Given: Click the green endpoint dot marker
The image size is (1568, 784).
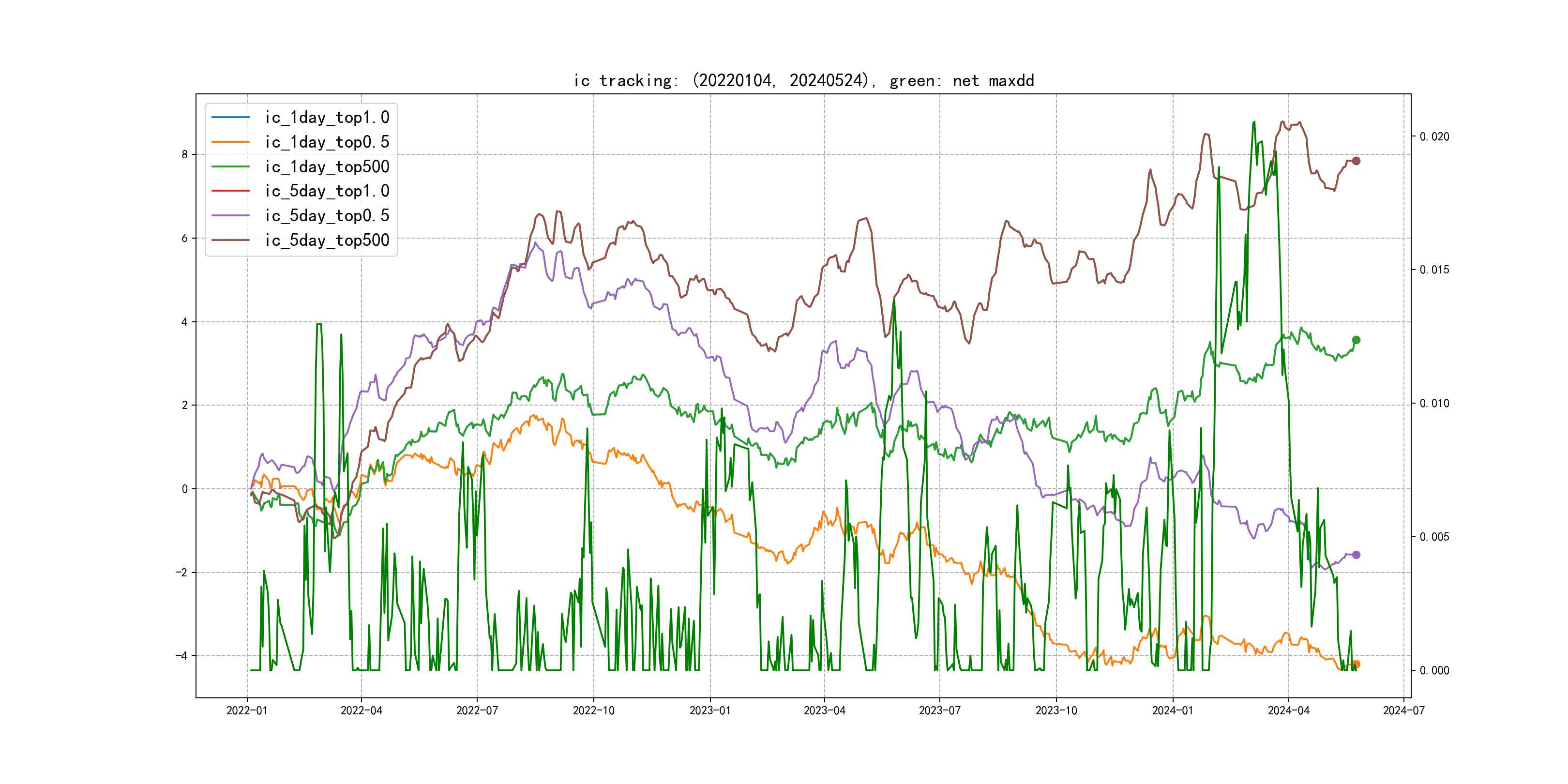Looking at the screenshot, I should (1356, 340).
